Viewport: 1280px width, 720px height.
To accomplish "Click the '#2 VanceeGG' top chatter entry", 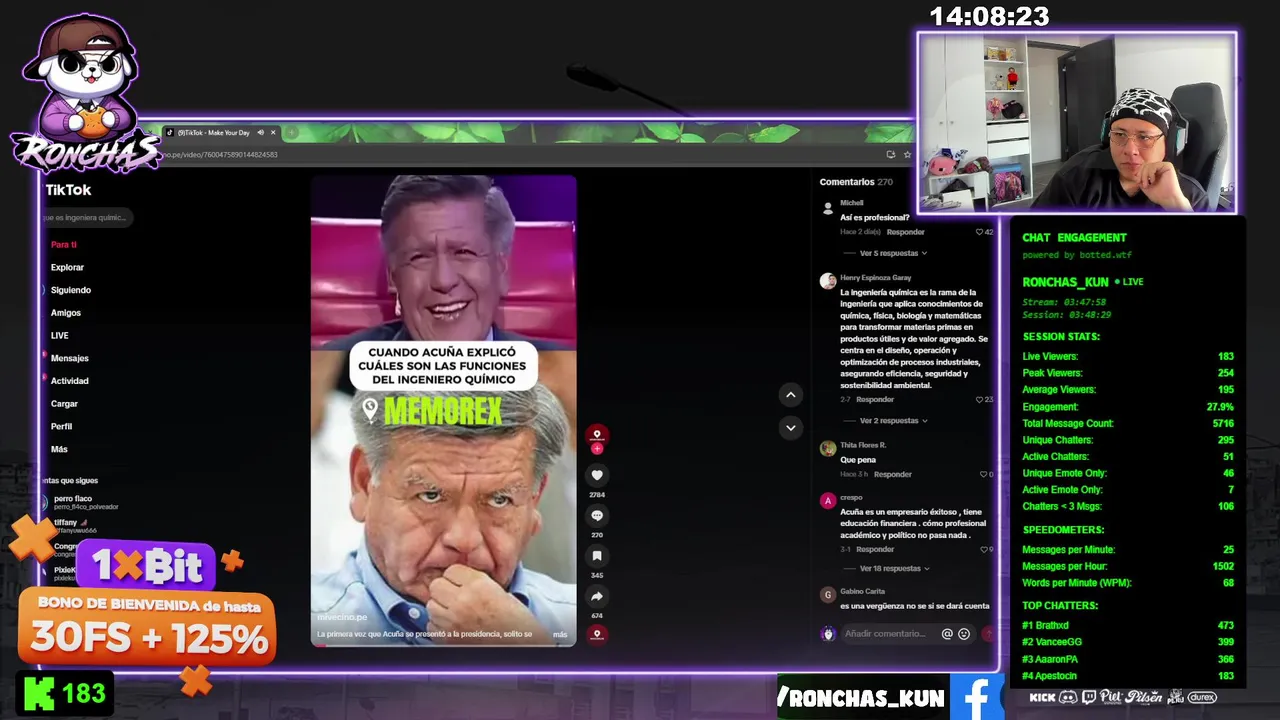I will pyautogui.click(x=1128, y=642).
